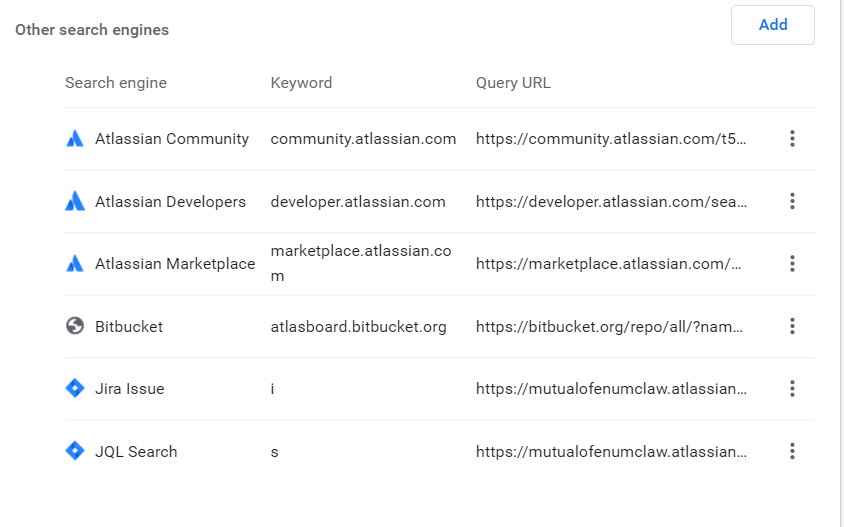
Task: Open more actions for Bitbucket row
Action: click(x=792, y=326)
